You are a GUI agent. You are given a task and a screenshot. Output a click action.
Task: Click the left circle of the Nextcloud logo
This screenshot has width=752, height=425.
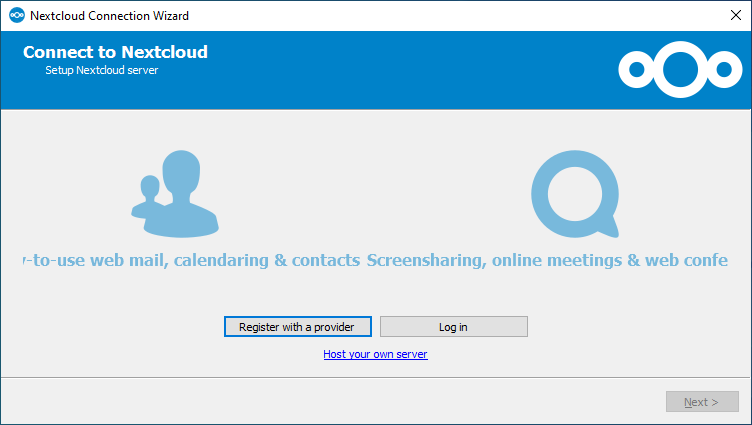[637, 70]
